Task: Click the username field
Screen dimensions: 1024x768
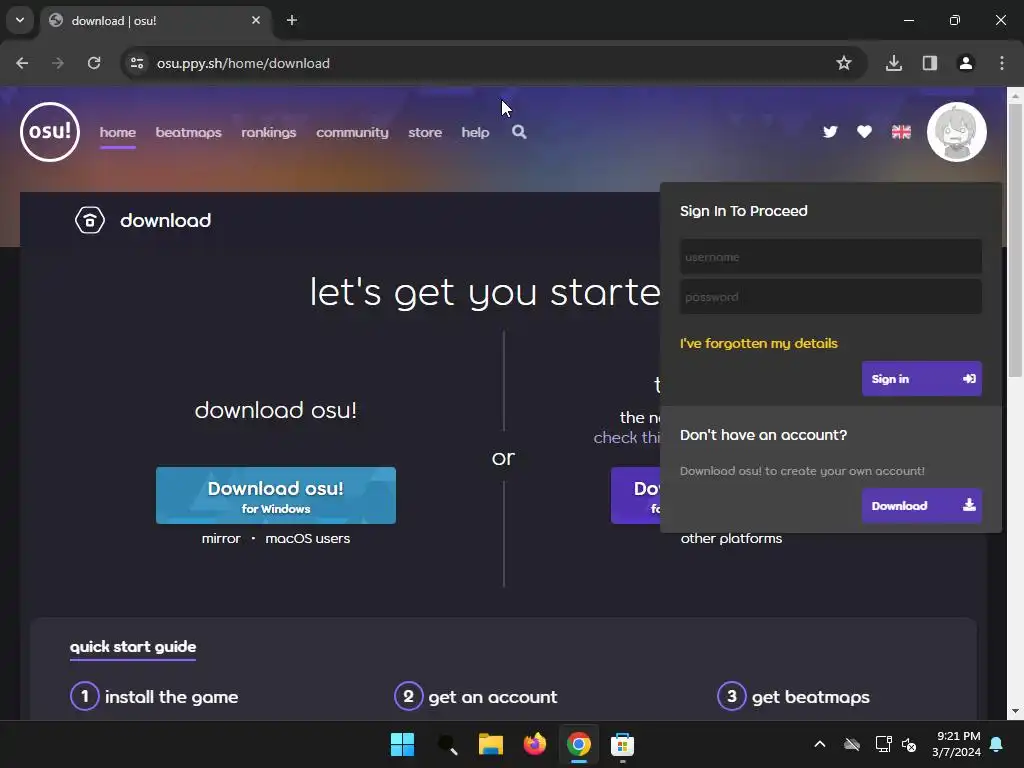Action: coord(831,257)
